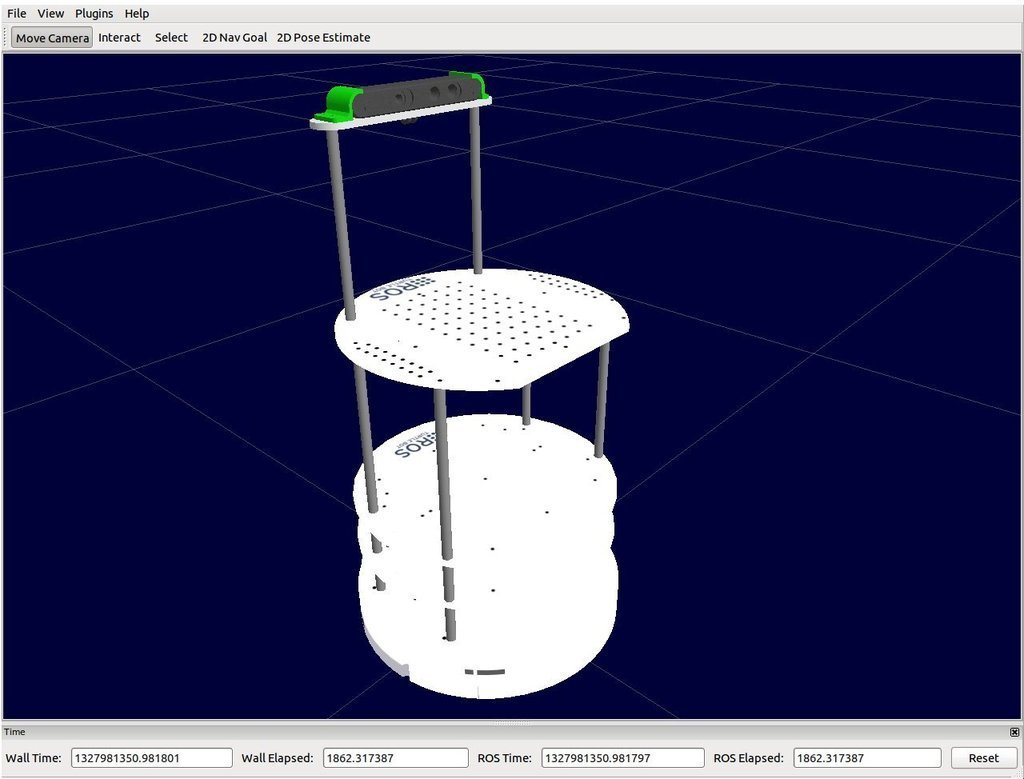Switch to the Move Camera tool
This screenshot has height=779, width=1024.
click(x=50, y=37)
